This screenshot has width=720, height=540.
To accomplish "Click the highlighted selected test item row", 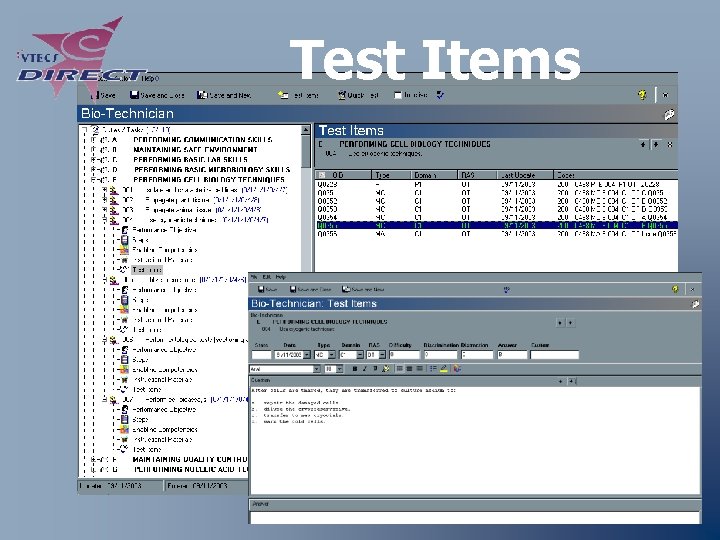I will (x=496, y=225).
